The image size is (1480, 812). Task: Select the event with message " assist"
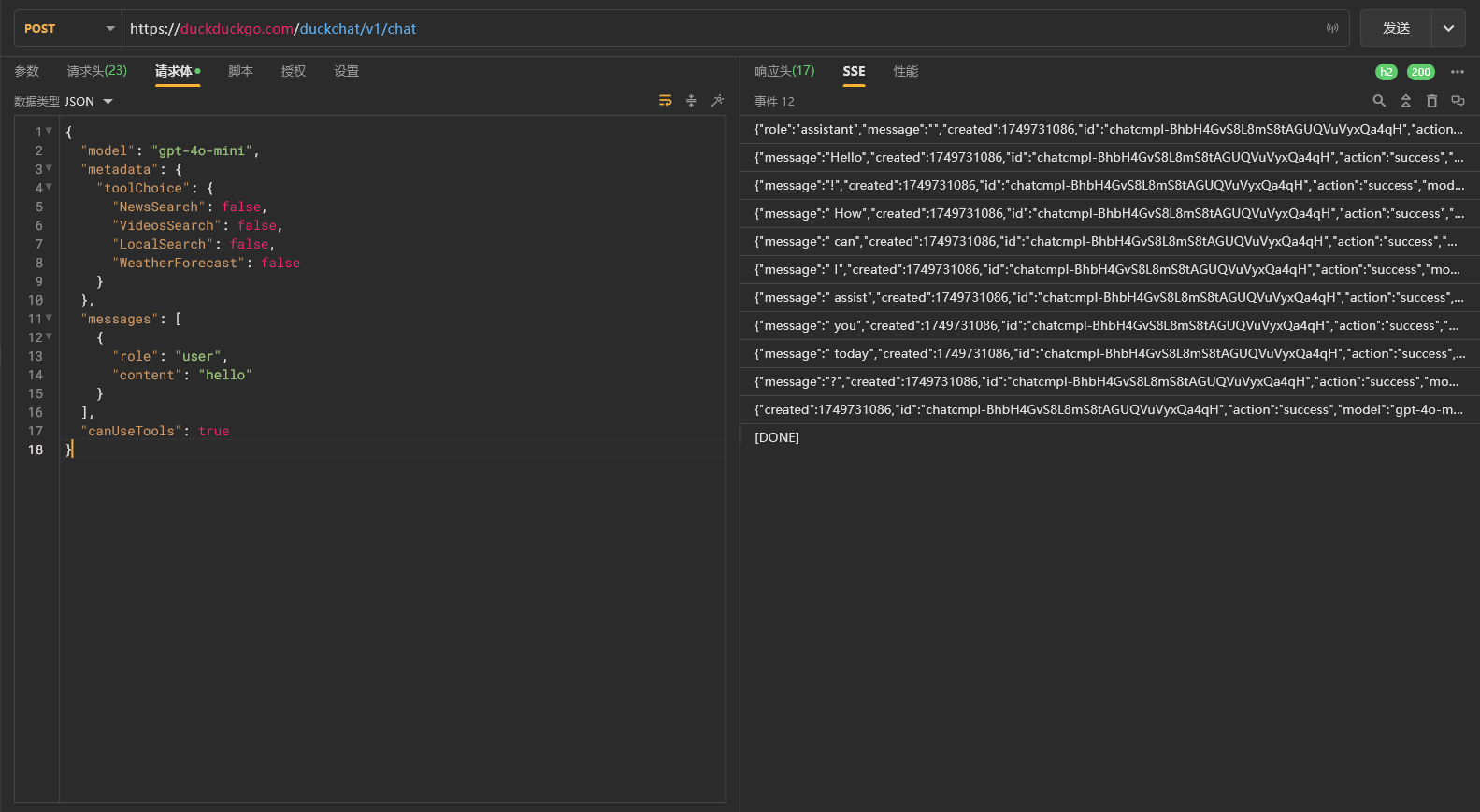(1110, 297)
